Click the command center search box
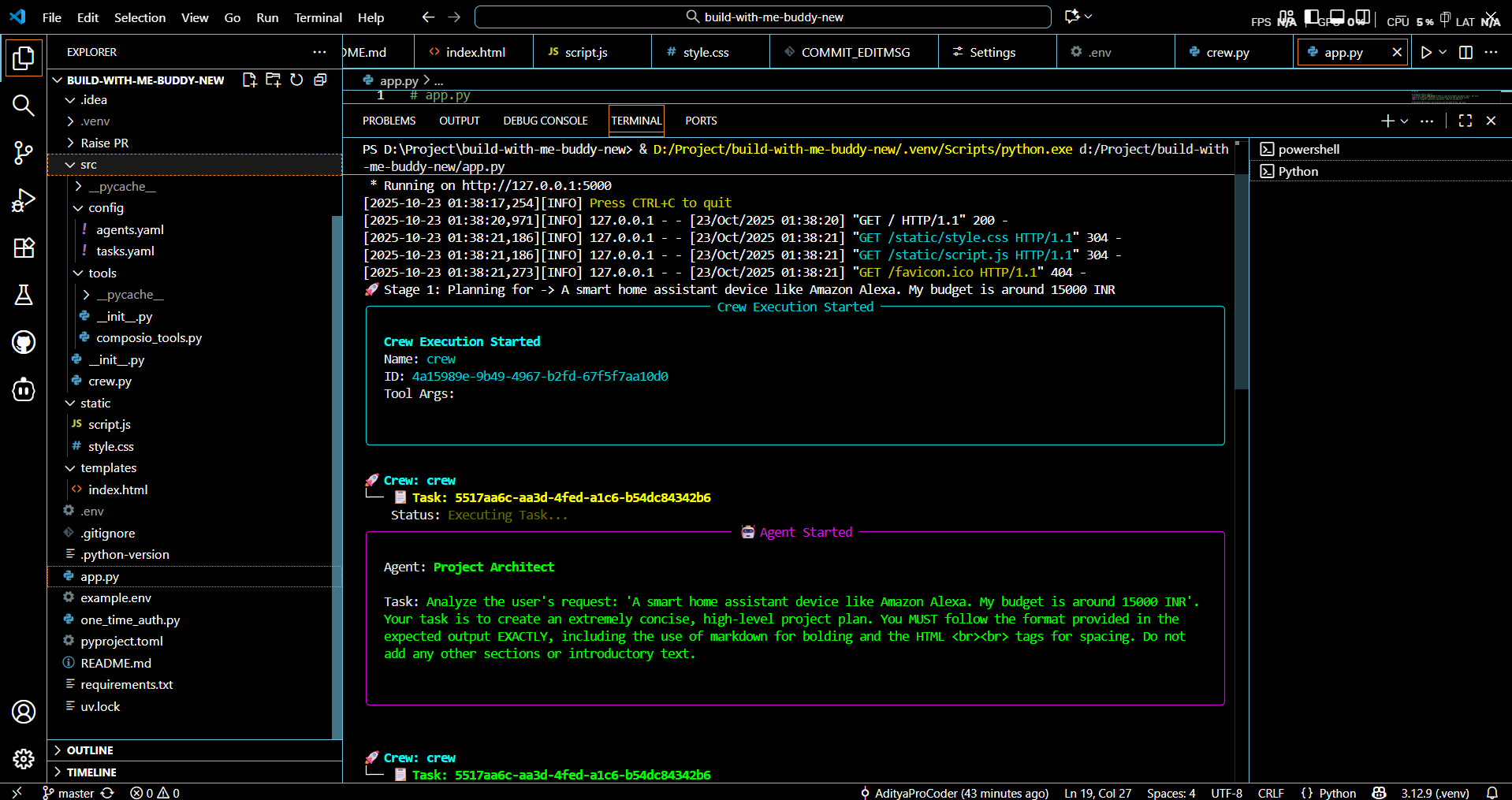The height and width of the screenshot is (800, 1512). pyautogui.click(x=762, y=17)
